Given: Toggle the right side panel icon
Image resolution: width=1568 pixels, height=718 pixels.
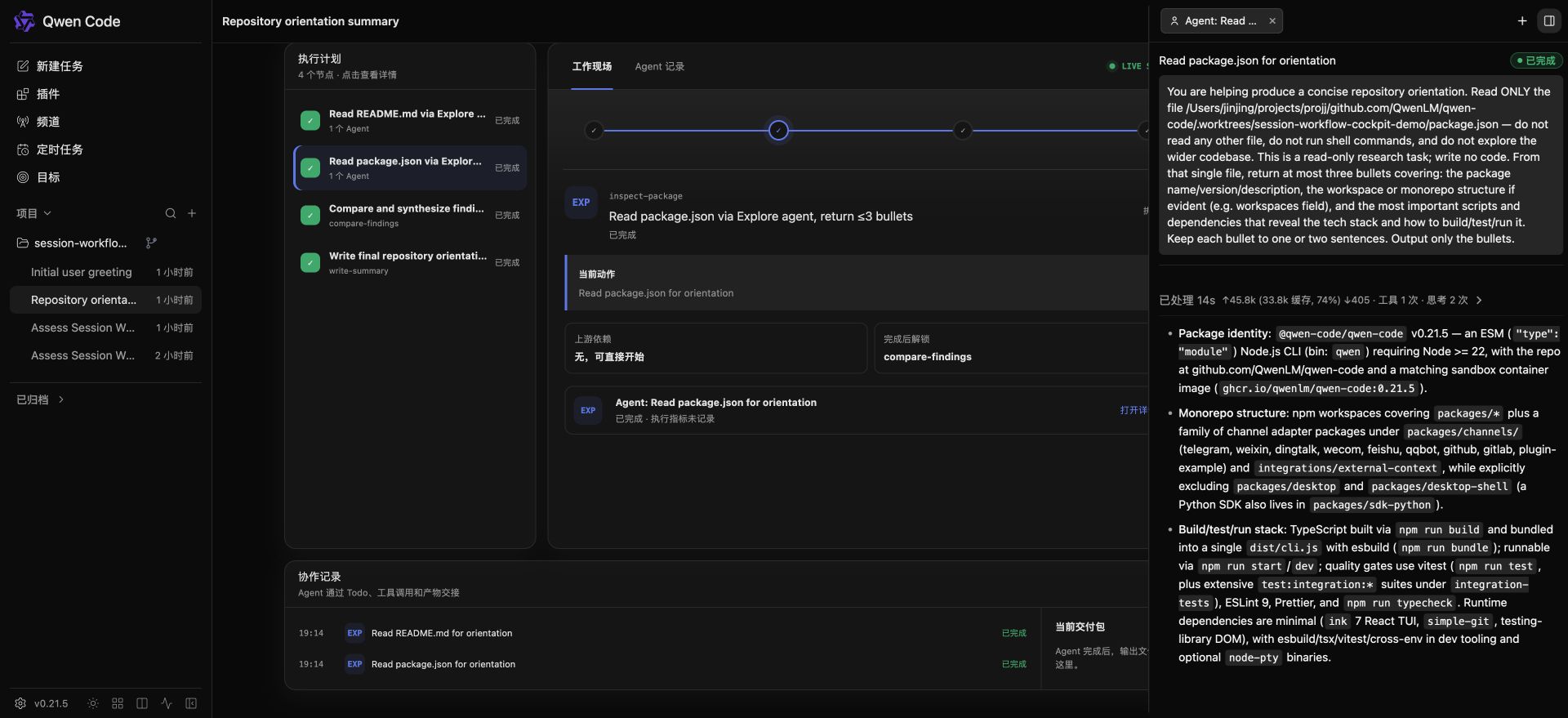Looking at the screenshot, I should (x=1548, y=21).
